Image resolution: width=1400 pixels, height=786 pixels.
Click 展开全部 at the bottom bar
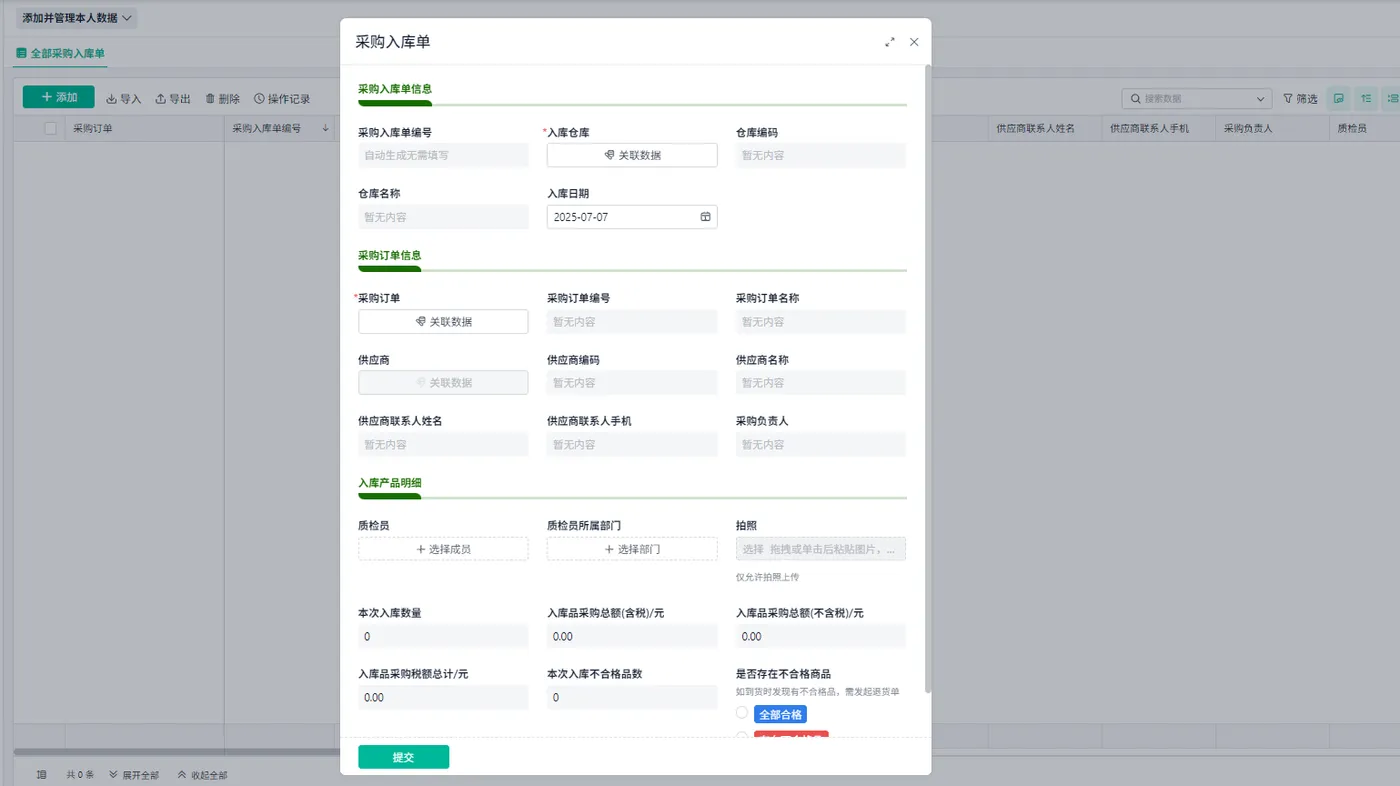(134, 775)
